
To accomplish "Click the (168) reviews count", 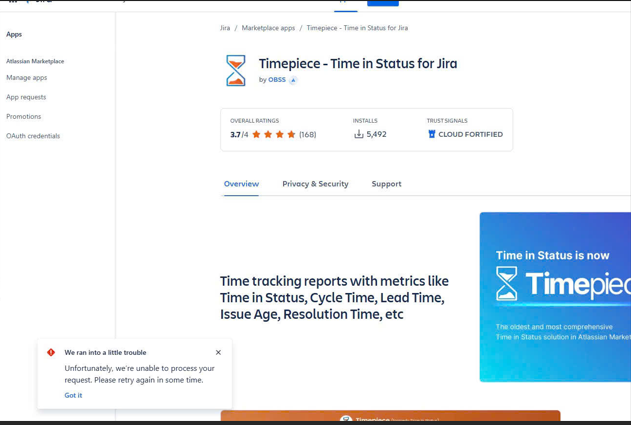I will pyautogui.click(x=307, y=134).
